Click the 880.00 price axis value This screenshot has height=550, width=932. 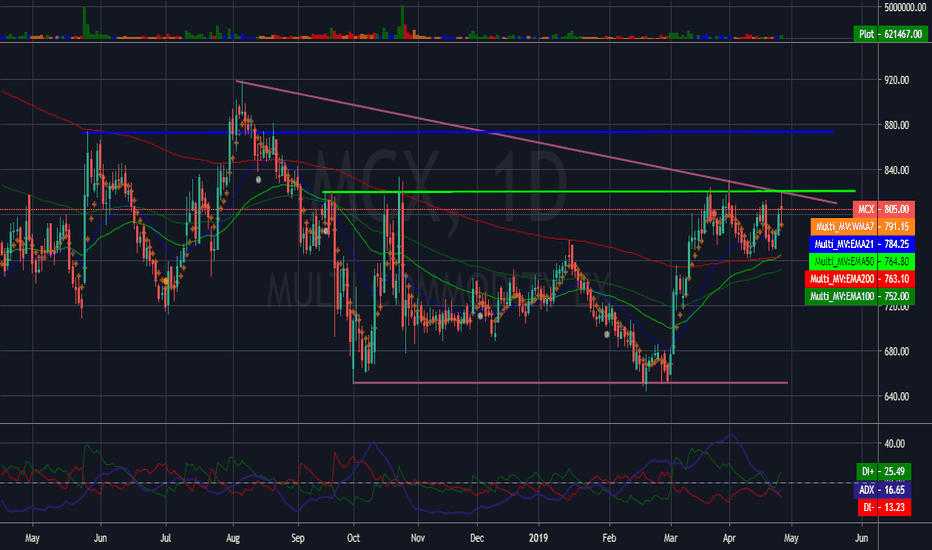pyautogui.click(x=896, y=125)
